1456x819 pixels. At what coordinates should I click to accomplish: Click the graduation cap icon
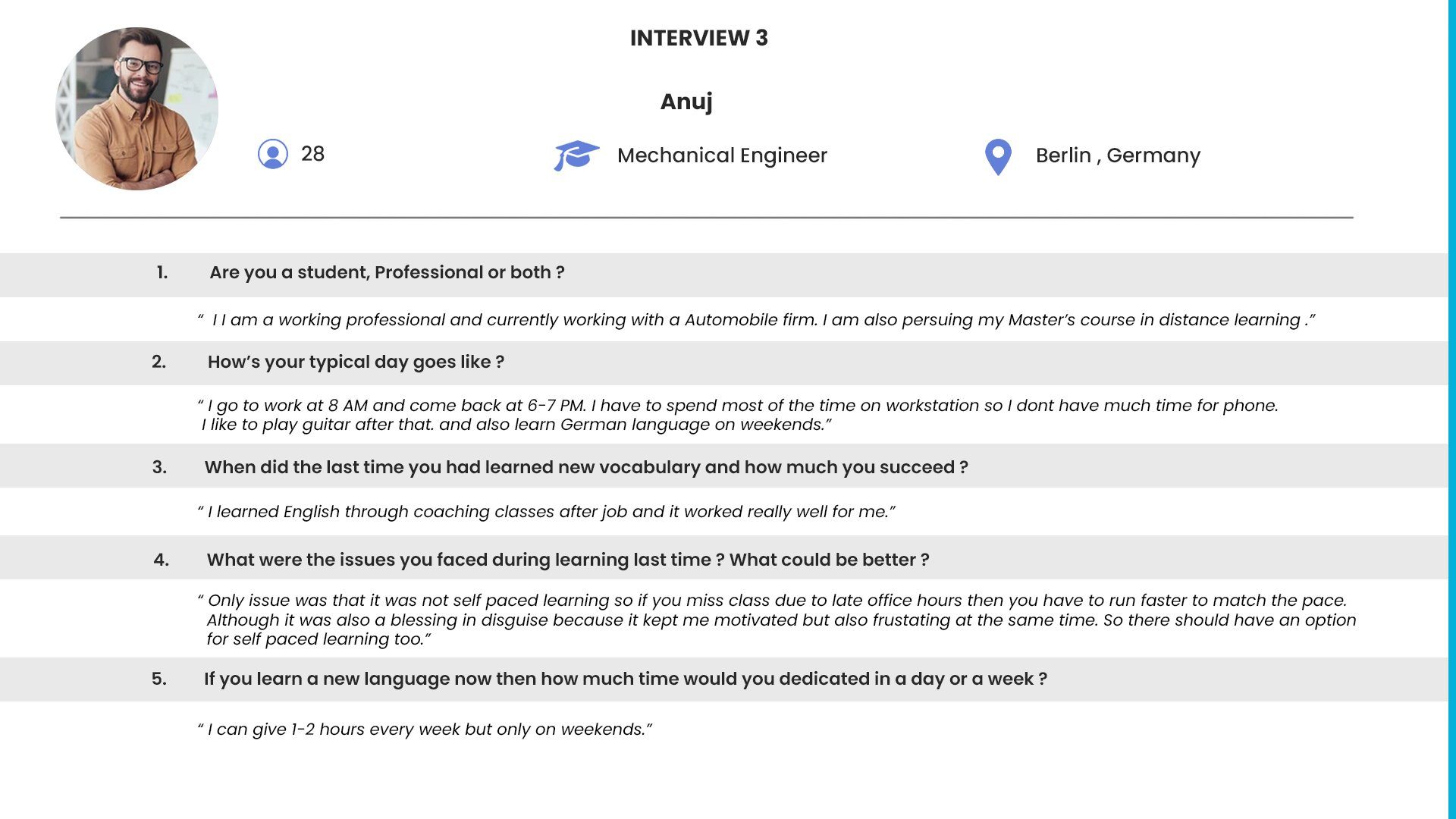point(576,155)
